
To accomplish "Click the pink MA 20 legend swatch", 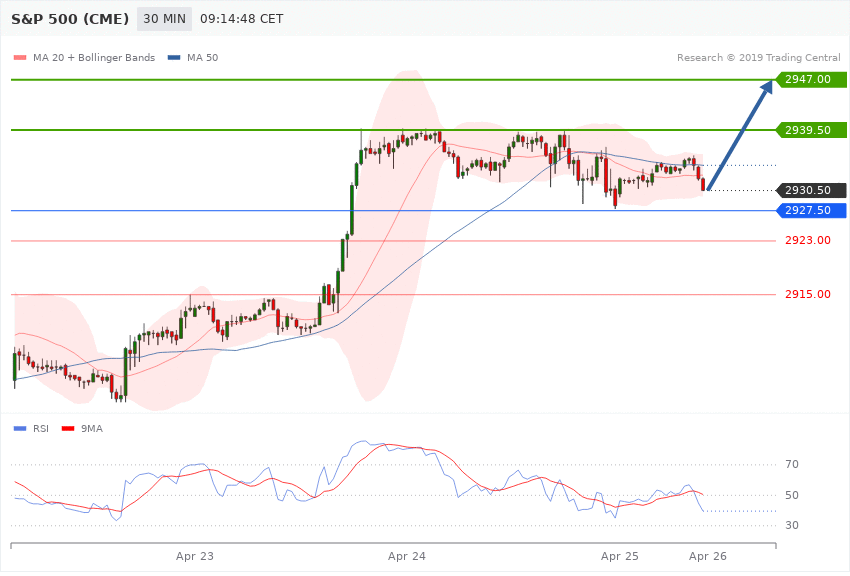I will (x=20, y=57).
